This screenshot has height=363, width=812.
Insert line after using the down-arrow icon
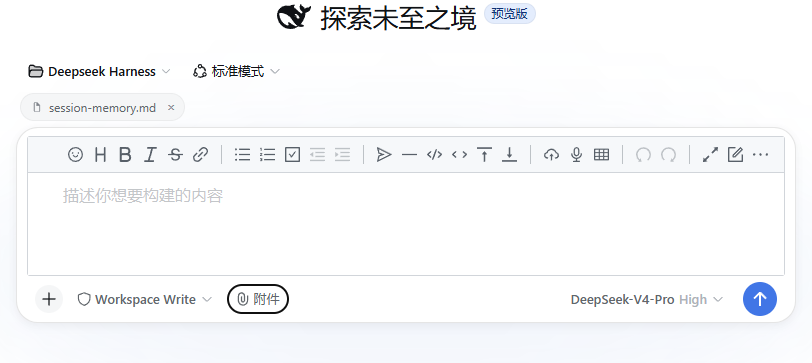tap(510, 154)
